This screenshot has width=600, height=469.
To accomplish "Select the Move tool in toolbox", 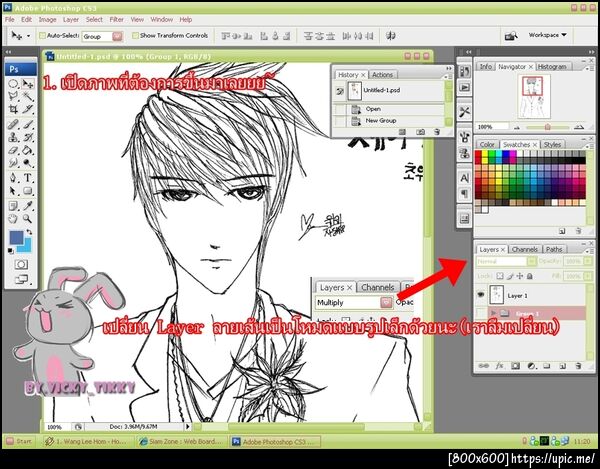I will [28, 84].
